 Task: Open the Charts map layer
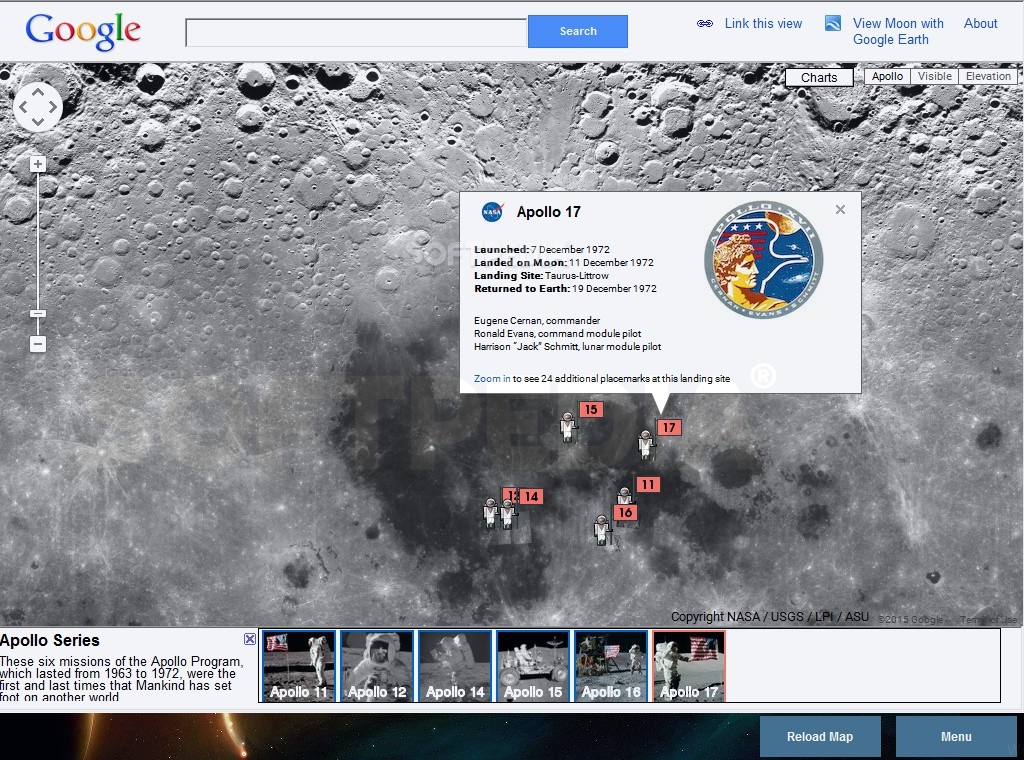click(x=819, y=78)
